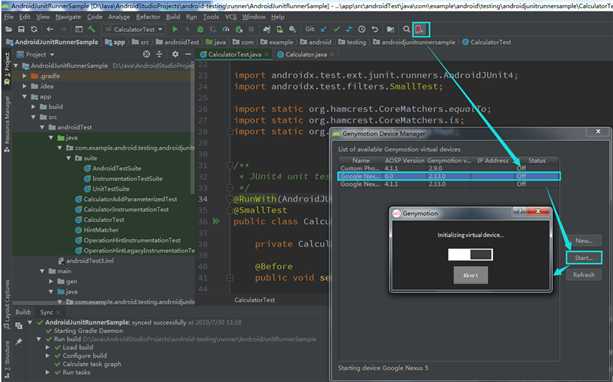Expand Configure build in Build output
This screenshot has width=613, height=382.
point(48,355)
